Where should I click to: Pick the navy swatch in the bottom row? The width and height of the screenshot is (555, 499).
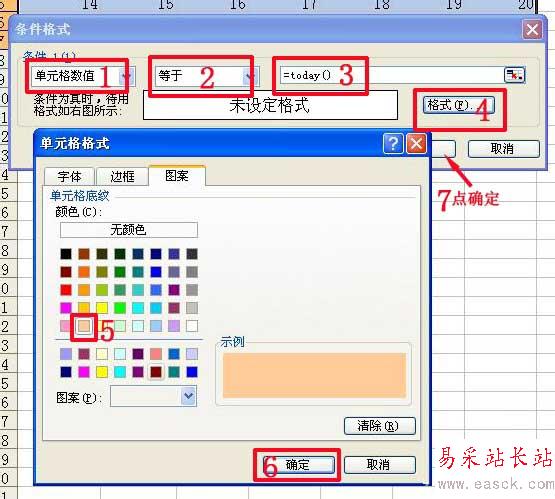click(x=66, y=372)
